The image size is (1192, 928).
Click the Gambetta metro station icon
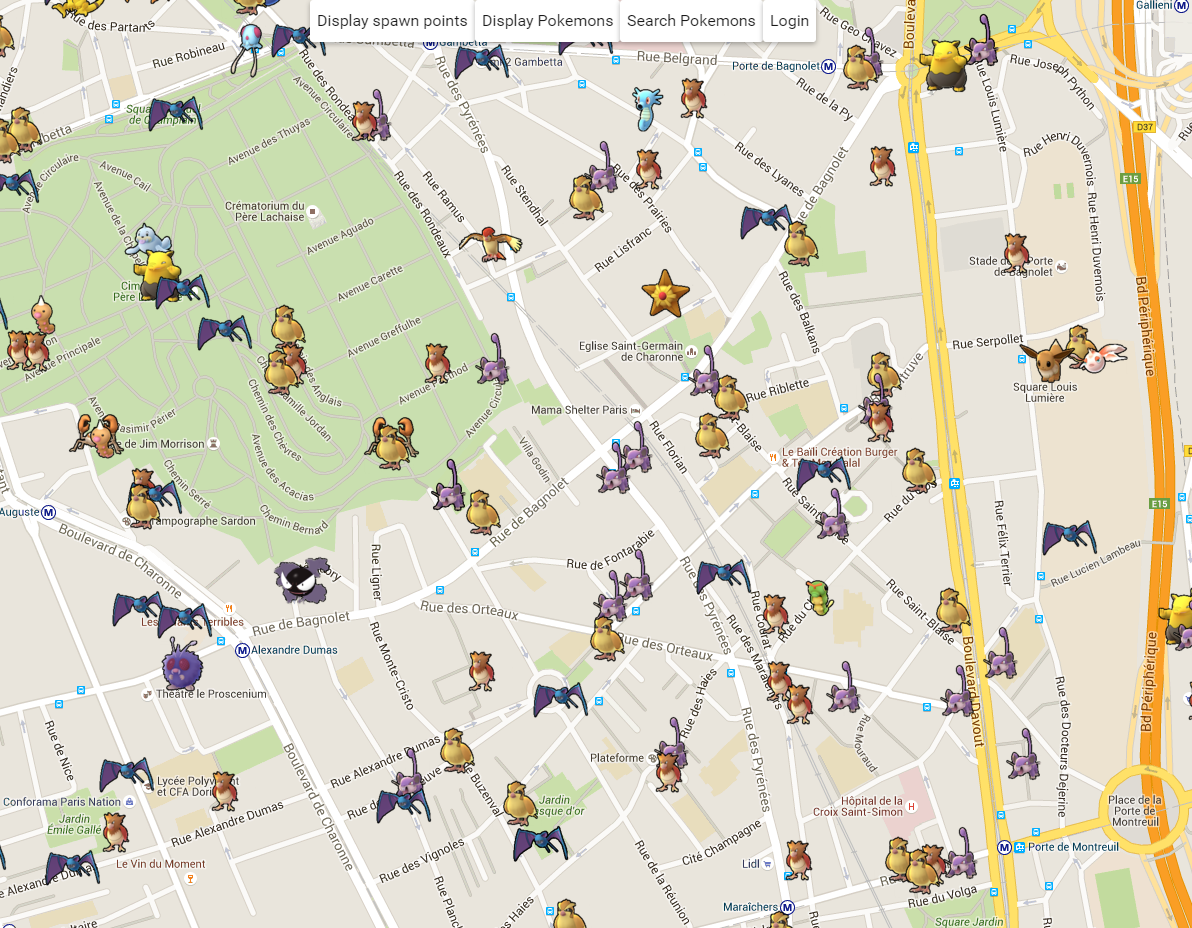click(x=430, y=43)
